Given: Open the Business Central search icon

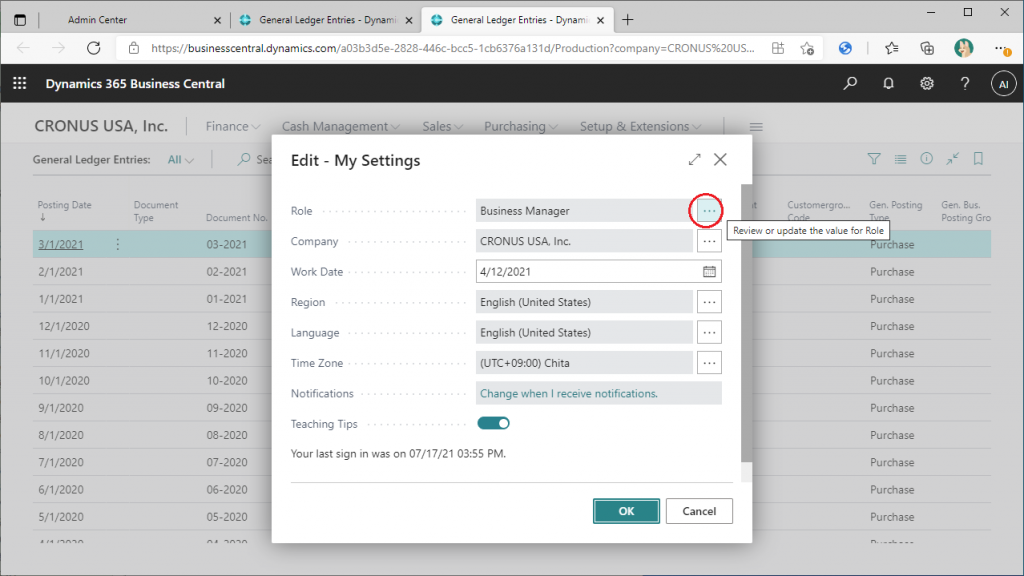Looking at the screenshot, I should point(850,83).
